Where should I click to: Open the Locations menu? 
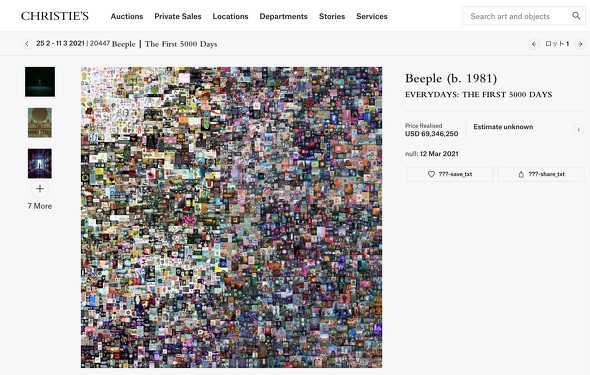230,16
